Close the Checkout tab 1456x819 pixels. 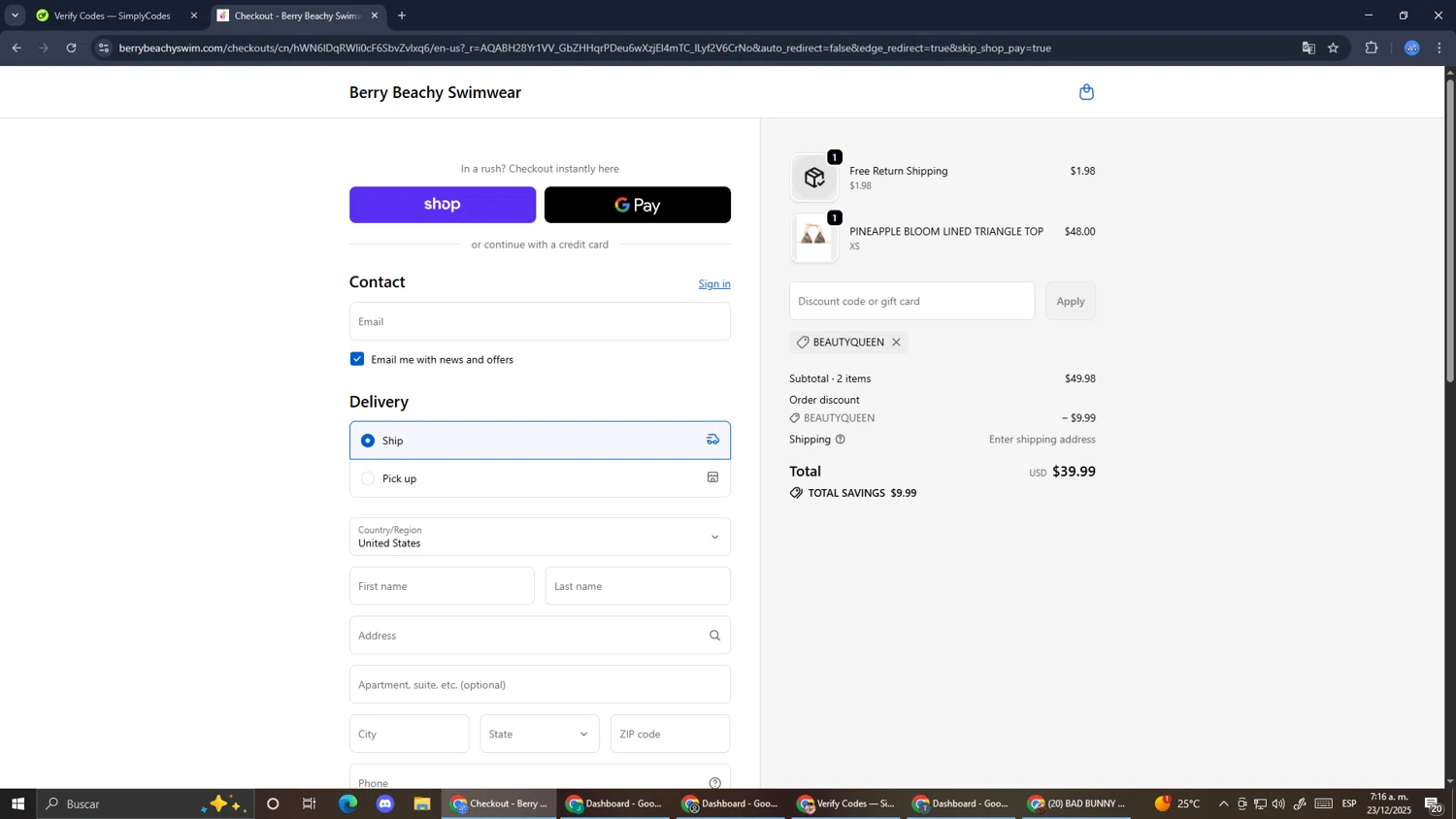tap(375, 16)
